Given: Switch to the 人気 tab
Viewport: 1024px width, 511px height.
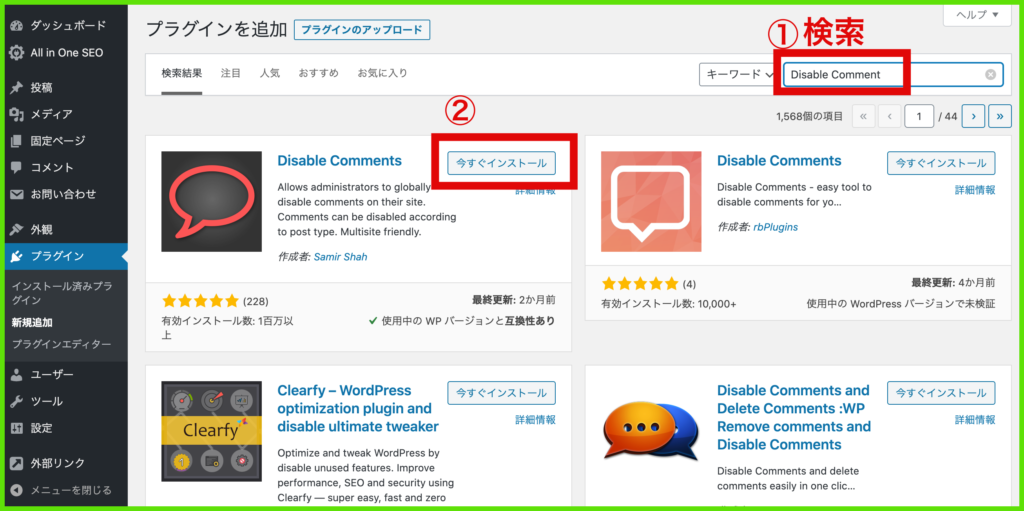Looking at the screenshot, I should coord(269,73).
